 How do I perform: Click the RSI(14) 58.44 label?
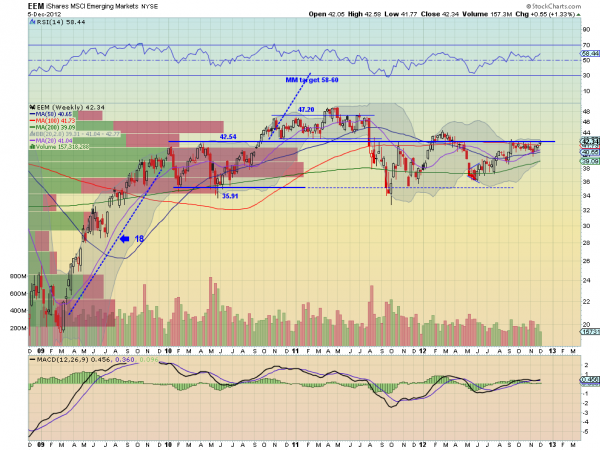pos(60,22)
